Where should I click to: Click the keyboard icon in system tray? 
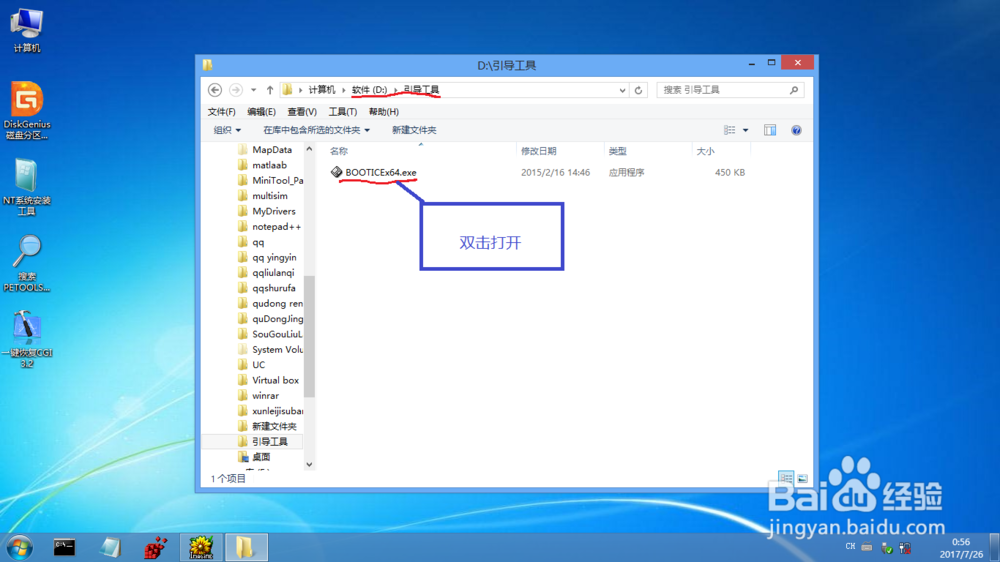pos(867,547)
